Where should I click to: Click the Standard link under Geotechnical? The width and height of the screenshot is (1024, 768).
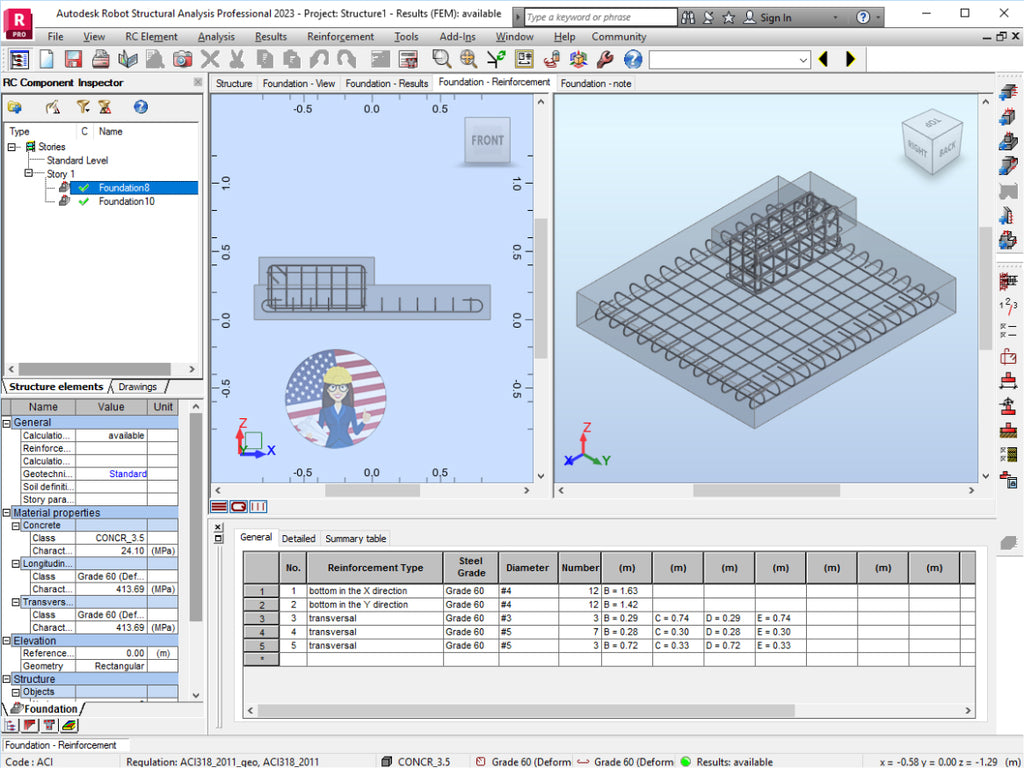[127, 473]
